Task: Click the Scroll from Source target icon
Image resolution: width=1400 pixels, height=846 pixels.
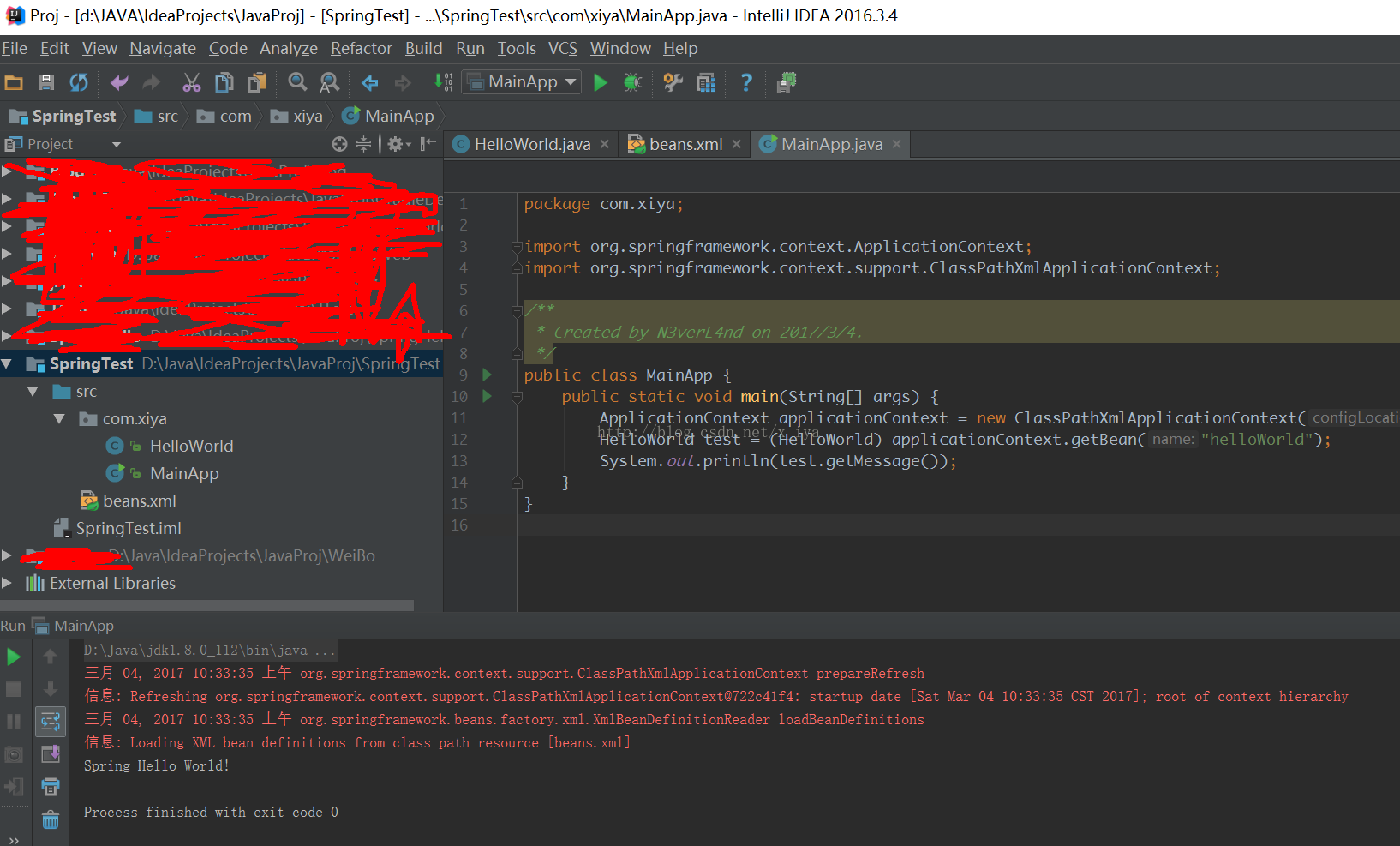Action: (x=339, y=144)
